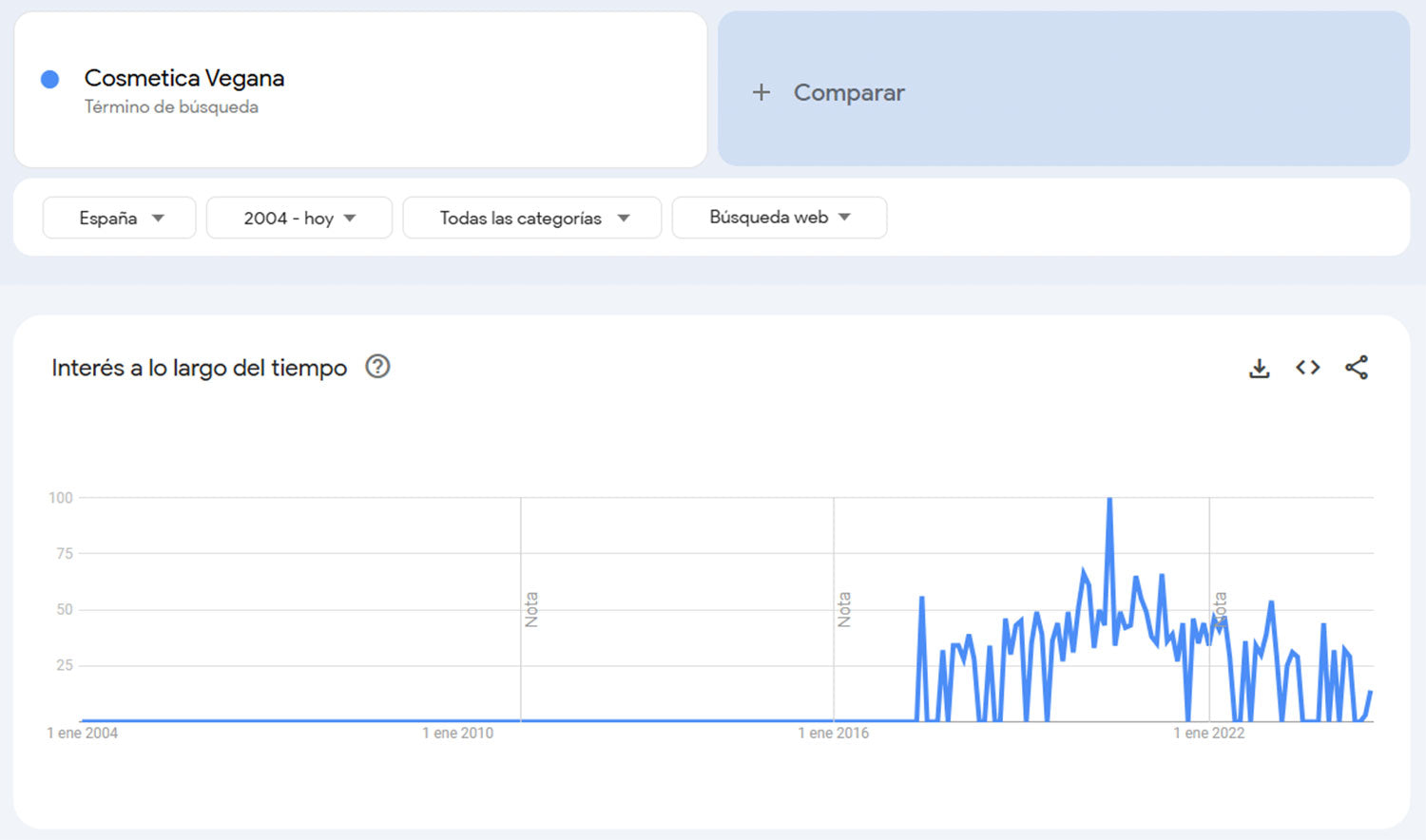Click the Nota marker near 2022
The width and height of the screenshot is (1426, 840).
point(1220,609)
